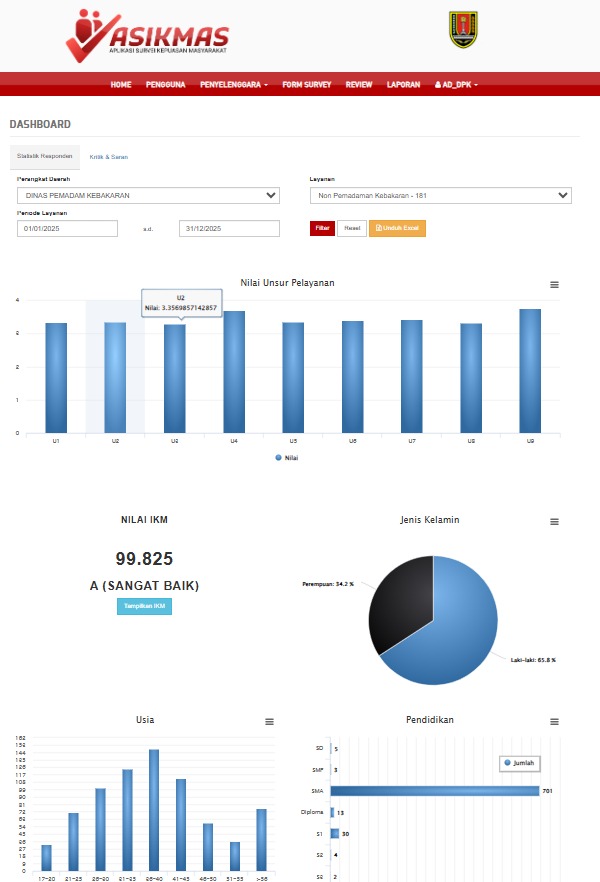This screenshot has height=882, width=600.
Task: Go to the LAPORAN menu item
Action: [403, 84]
